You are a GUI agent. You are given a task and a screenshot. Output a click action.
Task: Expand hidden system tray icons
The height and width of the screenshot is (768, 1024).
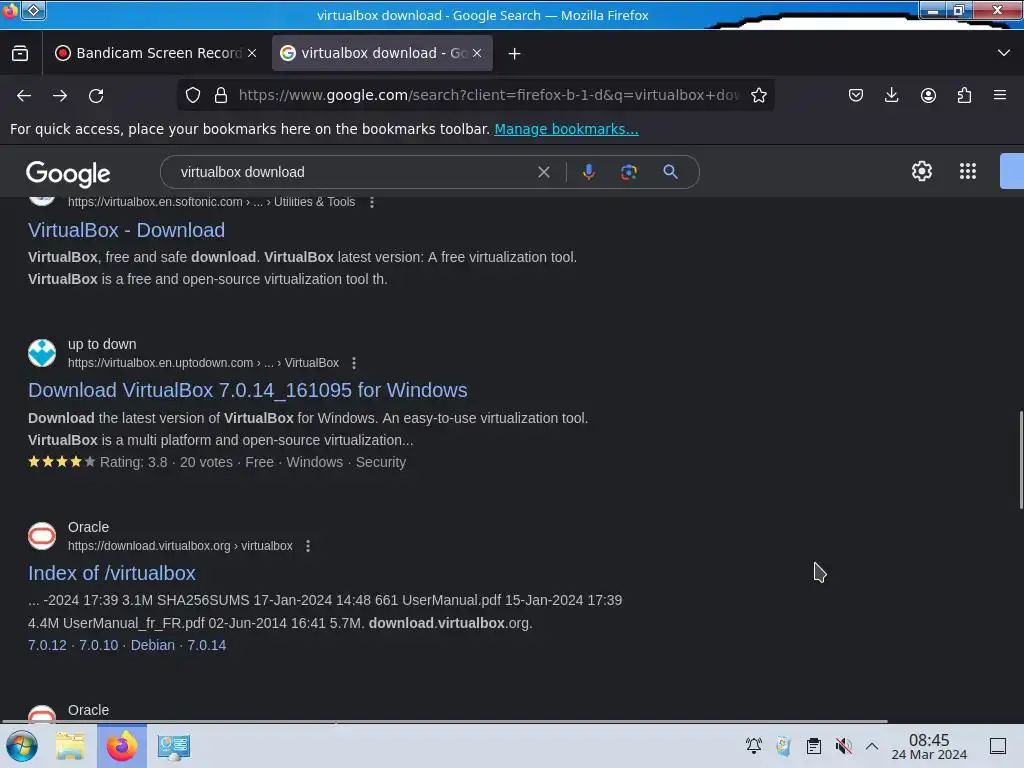(872, 746)
